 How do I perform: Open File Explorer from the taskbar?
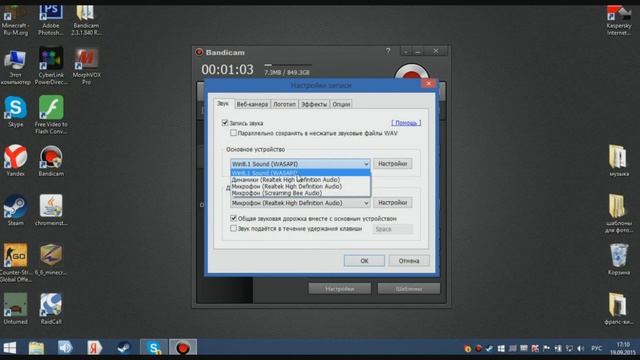click(x=36, y=348)
